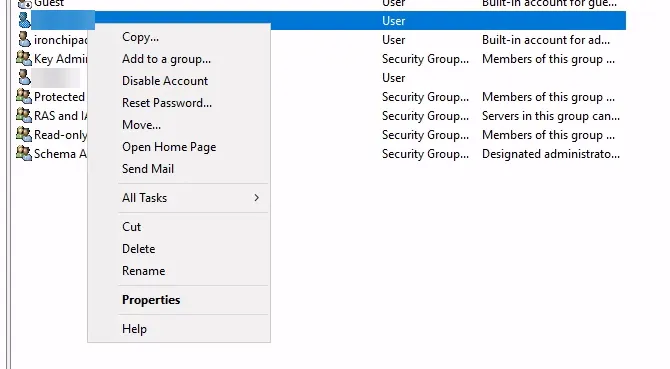Click the Key Admins group icon
670x369 pixels.
tap(24, 59)
